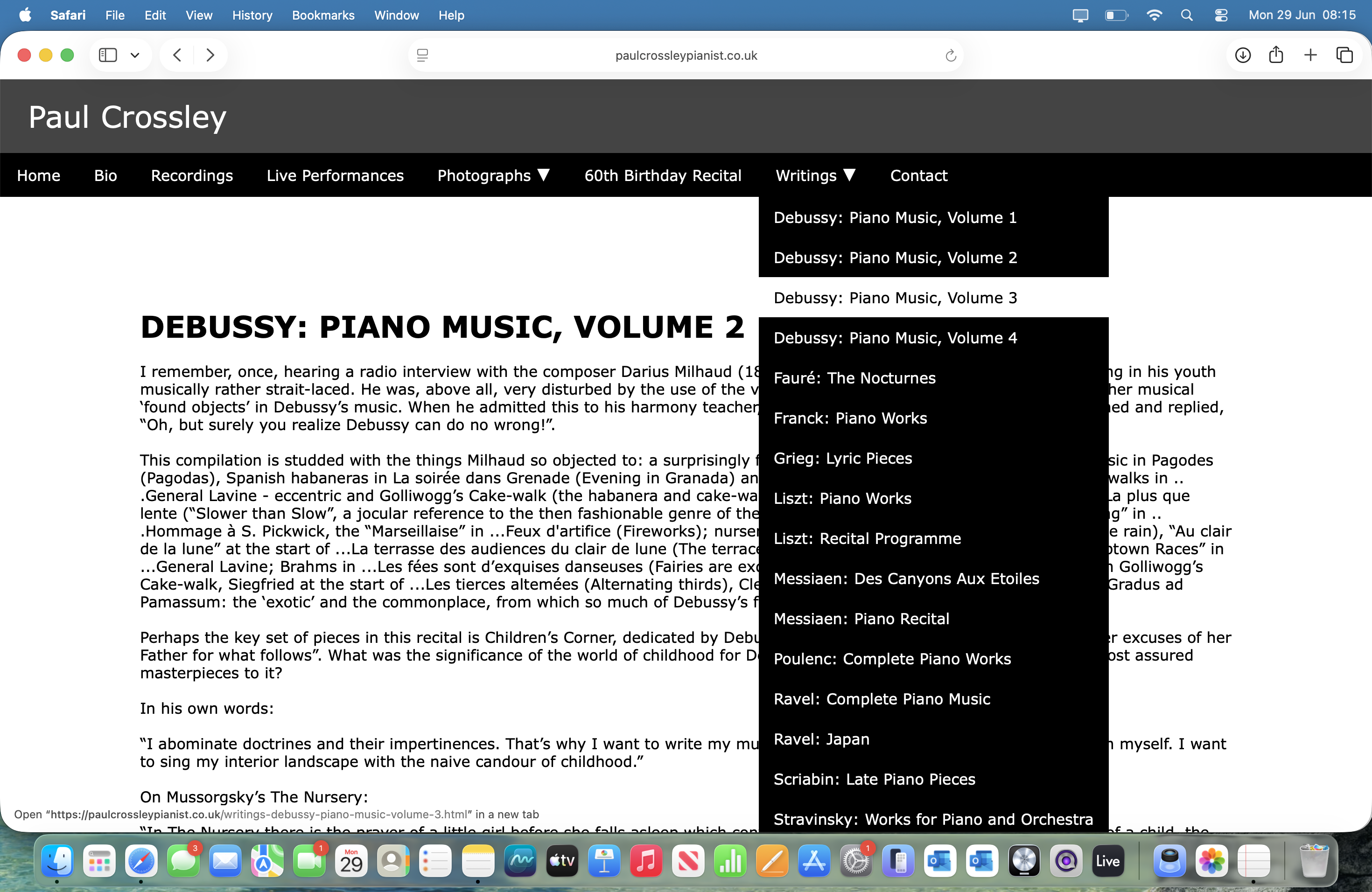
Task: Show Safari downloads
Action: pos(1243,55)
